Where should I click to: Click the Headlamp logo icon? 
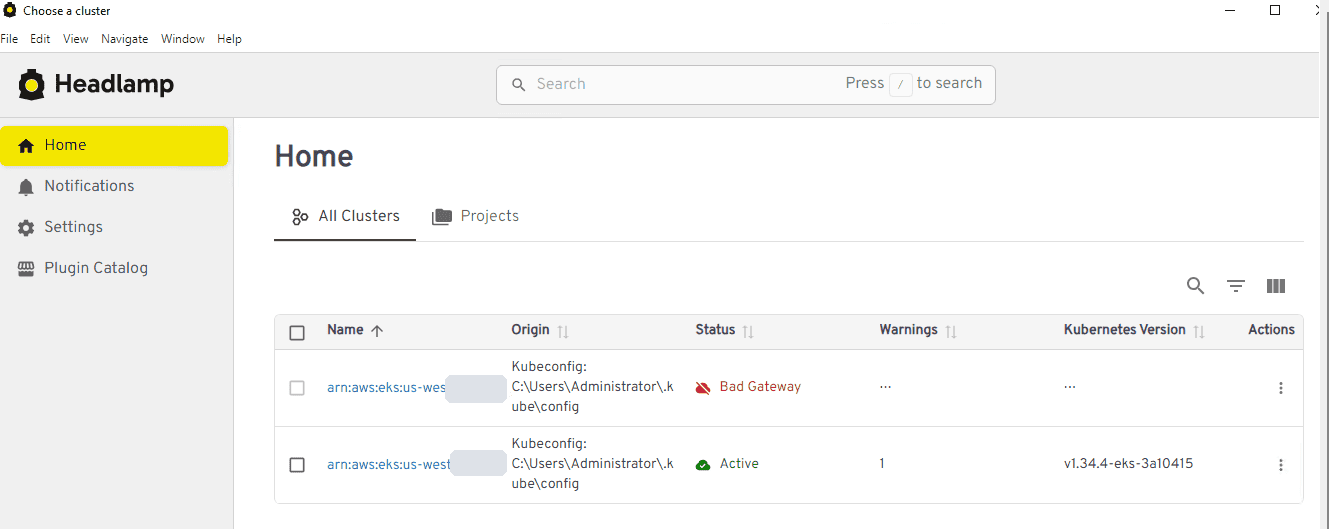pos(32,85)
